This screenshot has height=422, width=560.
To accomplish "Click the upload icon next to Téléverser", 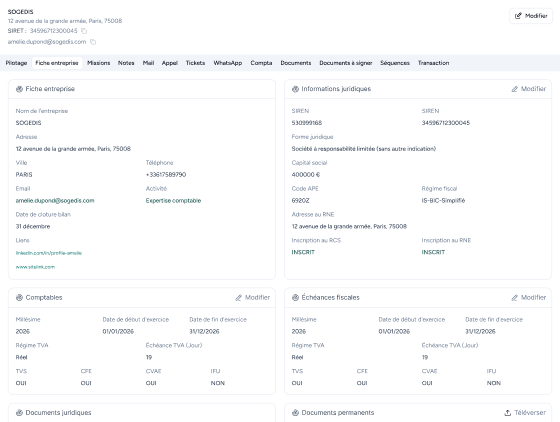I will [508, 413].
